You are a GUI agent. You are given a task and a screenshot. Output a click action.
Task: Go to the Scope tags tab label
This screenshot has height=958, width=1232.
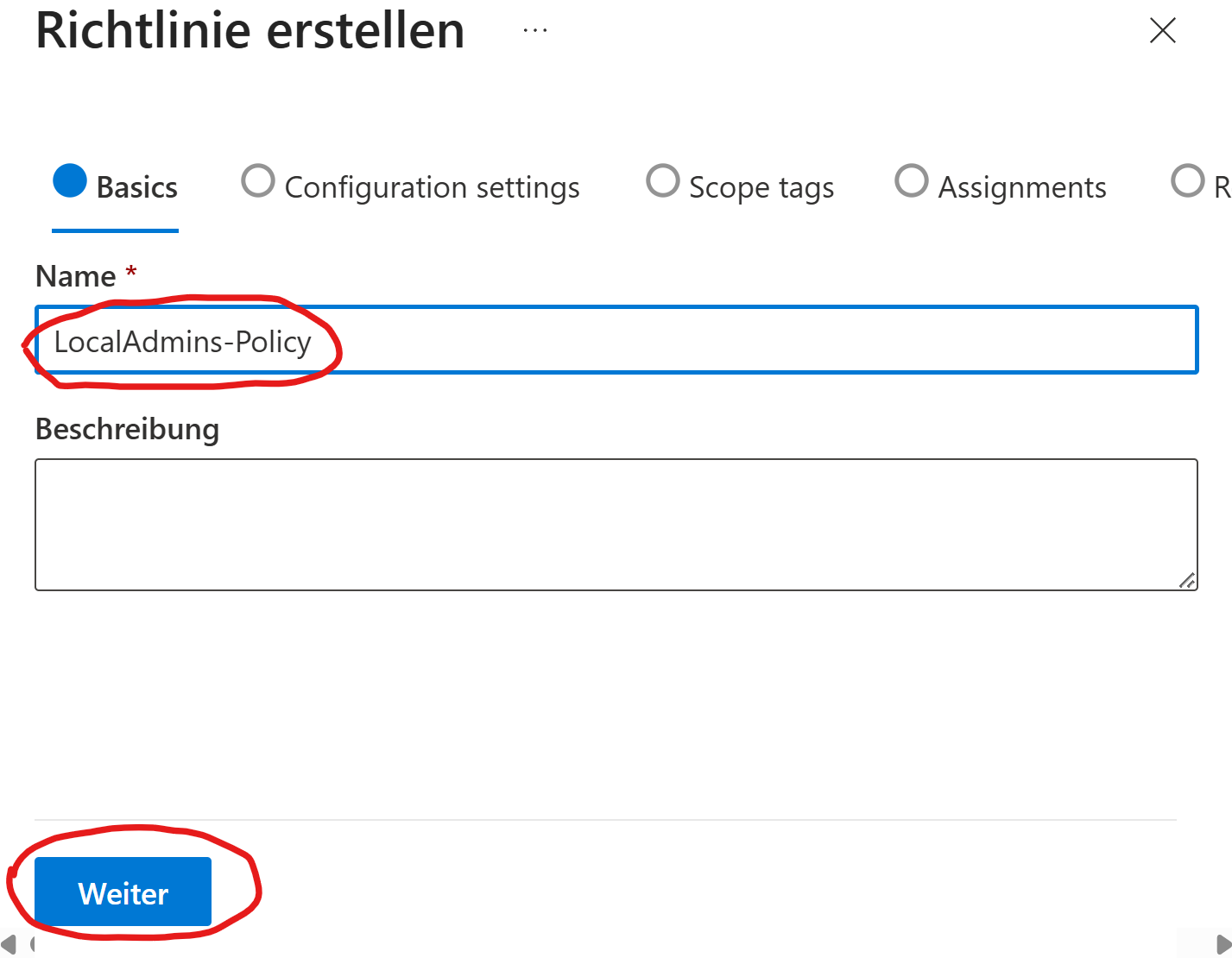(x=761, y=188)
